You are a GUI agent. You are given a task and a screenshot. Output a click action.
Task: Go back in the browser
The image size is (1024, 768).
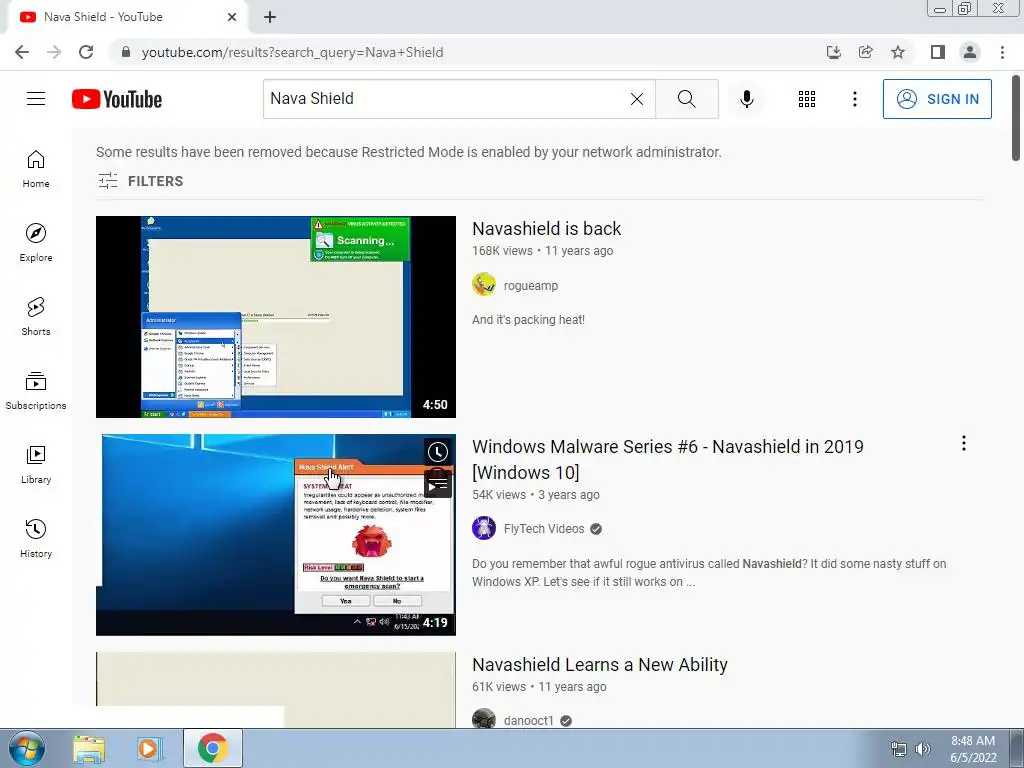(22, 52)
